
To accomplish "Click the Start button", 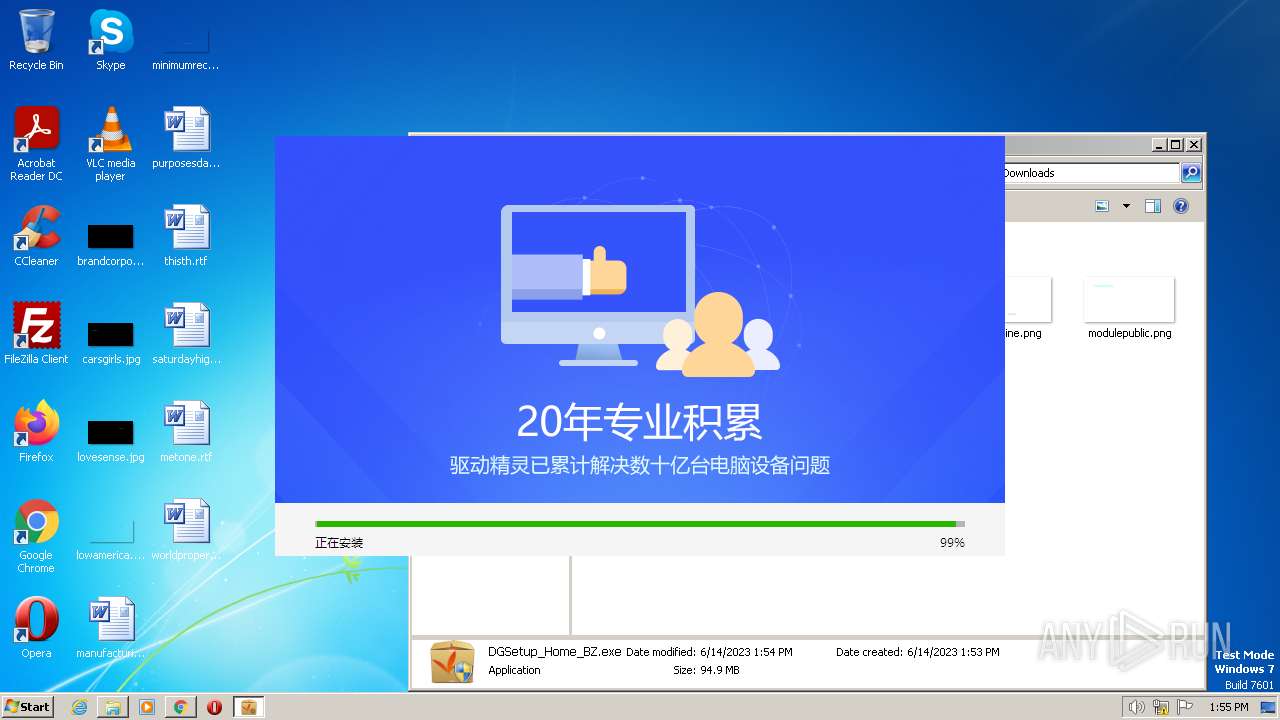I will click(28, 706).
